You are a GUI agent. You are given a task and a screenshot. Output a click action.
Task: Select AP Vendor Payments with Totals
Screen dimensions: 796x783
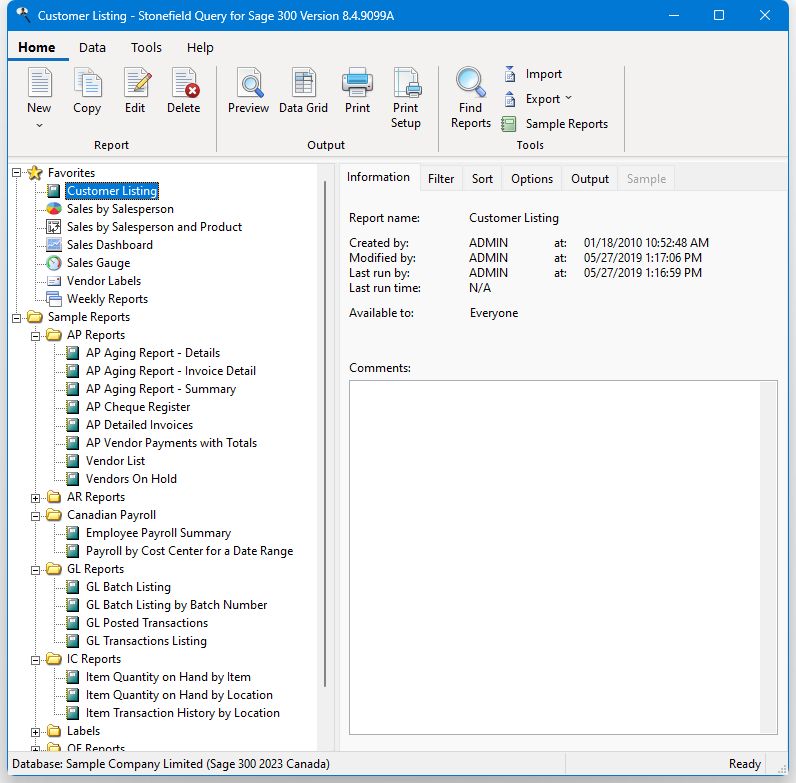tap(172, 443)
